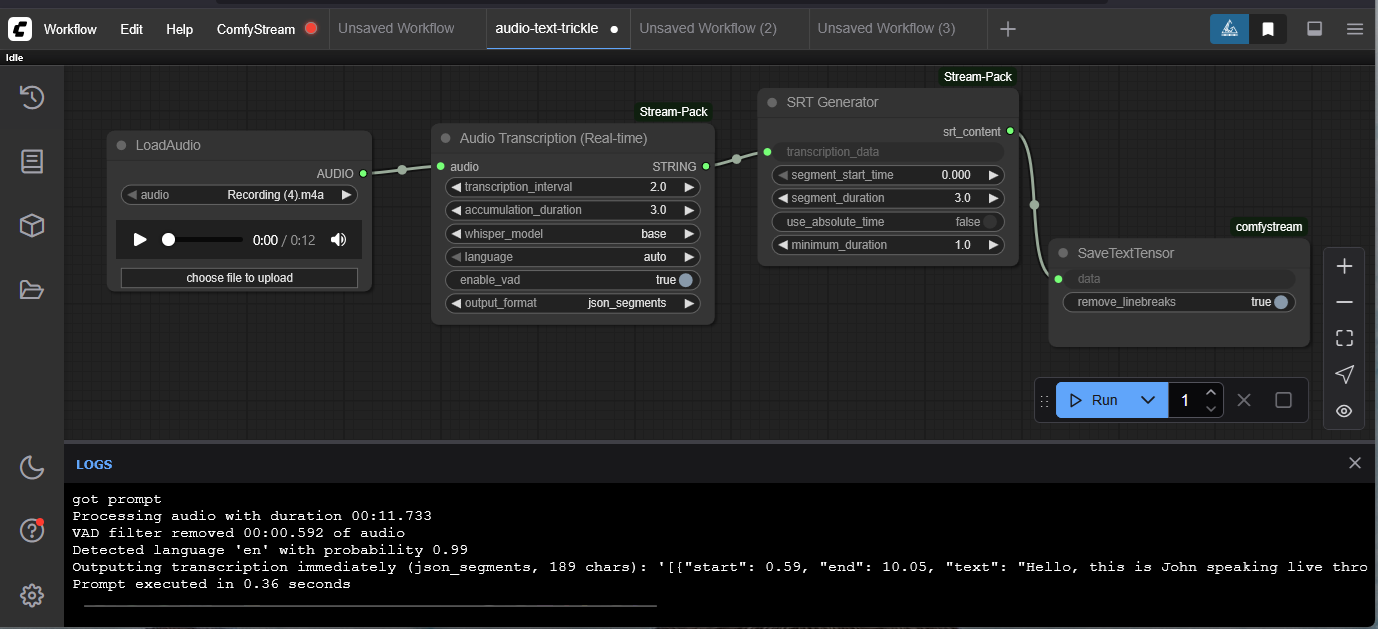Toggle use_absolute_time in SRT Generator

(990, 222)
